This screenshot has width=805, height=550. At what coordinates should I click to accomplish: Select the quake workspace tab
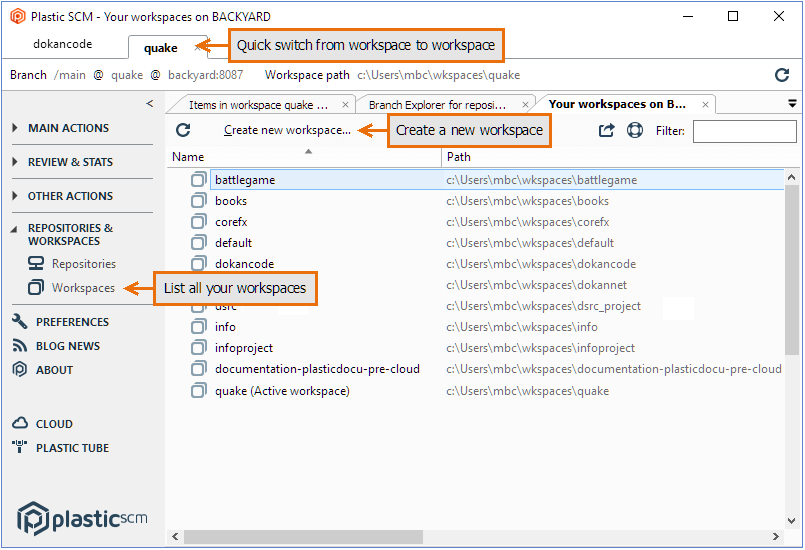(x=161, y=48)
